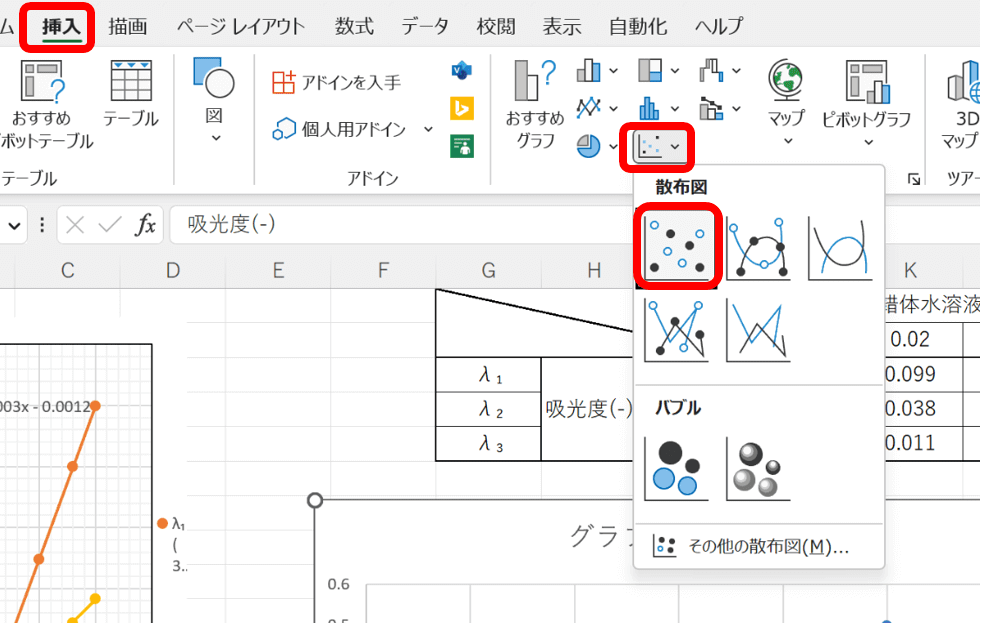983x623 pixels.
Task: Open the 個人用アドイン button
Action: (339, 129)
